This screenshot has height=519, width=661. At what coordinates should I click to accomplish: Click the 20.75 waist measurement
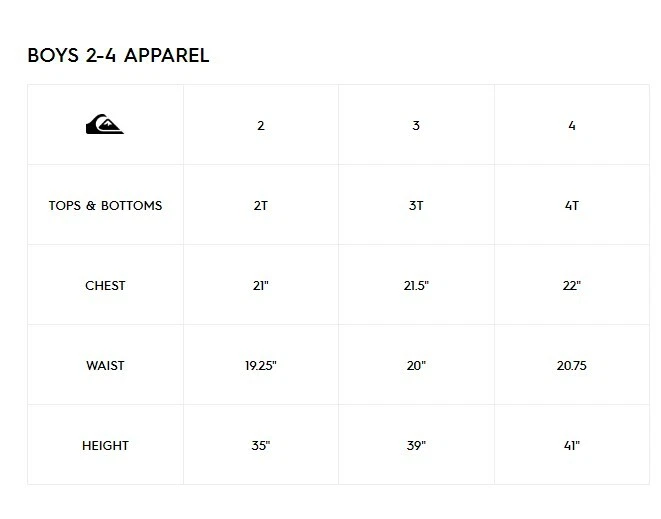(572, 366)
